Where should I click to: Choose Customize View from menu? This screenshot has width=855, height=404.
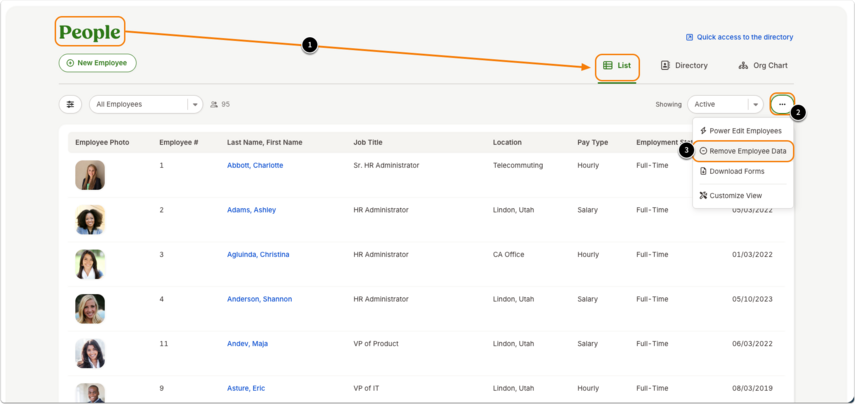pos(731,195)
